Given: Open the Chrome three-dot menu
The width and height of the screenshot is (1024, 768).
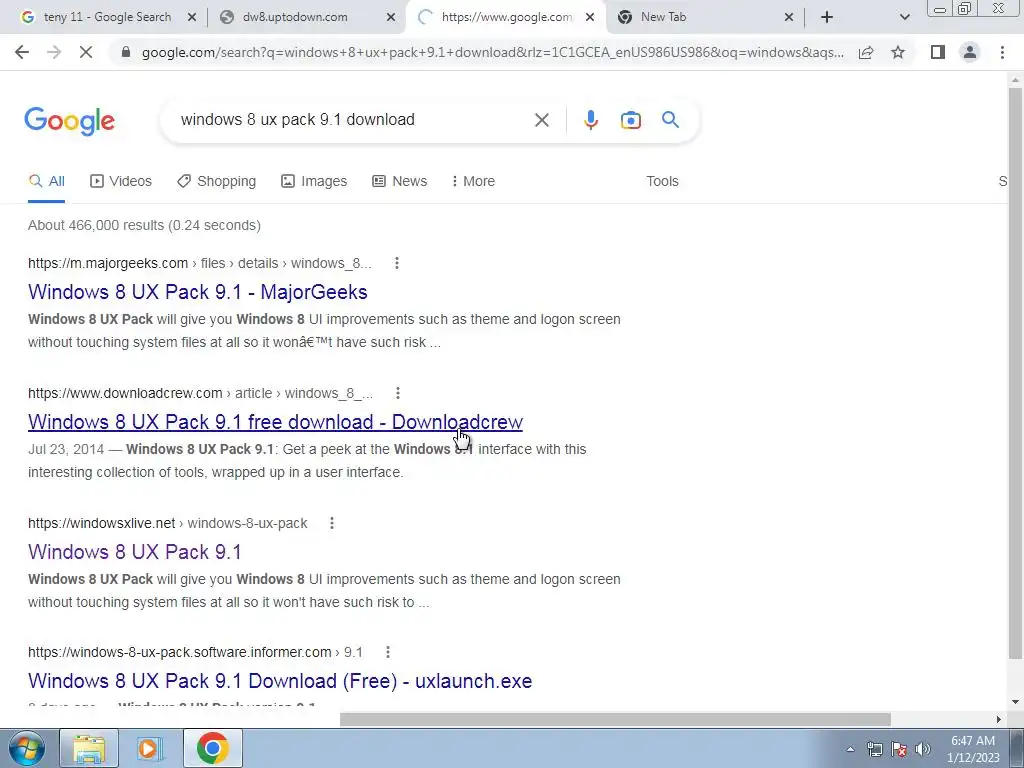Looking at the screenshot, I should coord(1002,52).
